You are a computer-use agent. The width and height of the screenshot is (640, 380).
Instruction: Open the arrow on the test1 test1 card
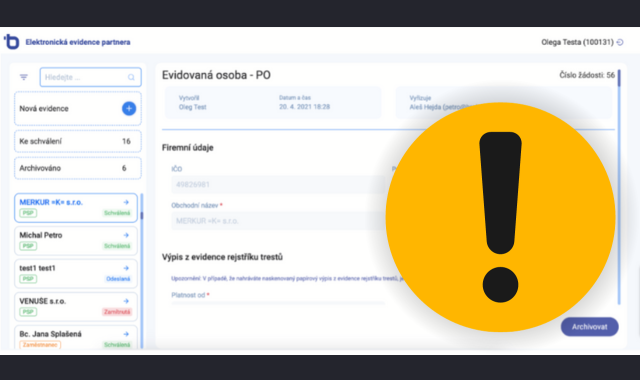coord(126,268)
